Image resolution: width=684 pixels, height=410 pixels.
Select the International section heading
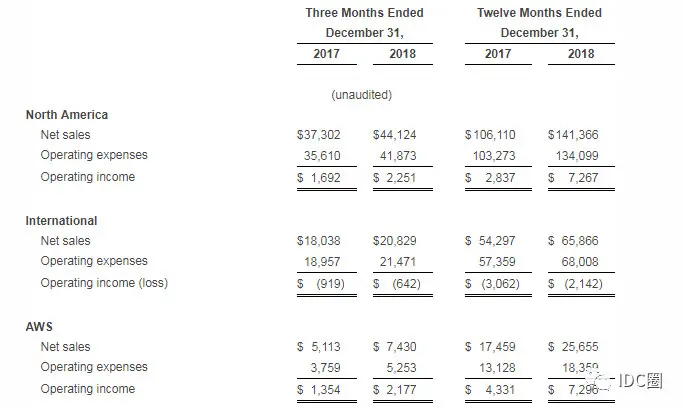[x=62, y=221]
